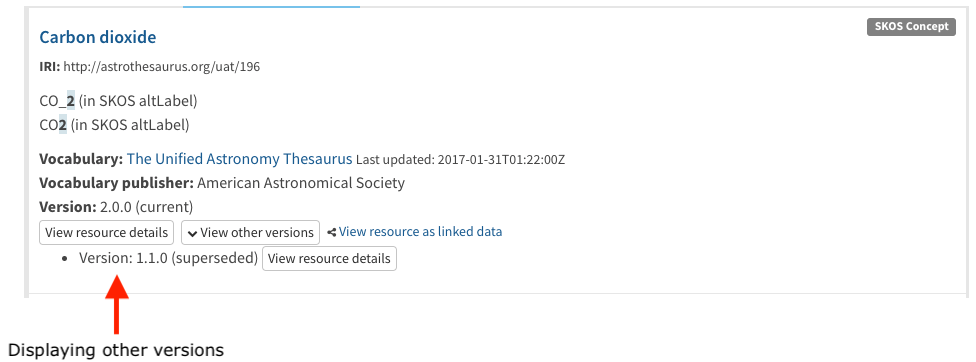This screenshot has height=362, width=976.
Task: Click the Version 2.0.0 (current) text
Action: (x=116, y=207)
